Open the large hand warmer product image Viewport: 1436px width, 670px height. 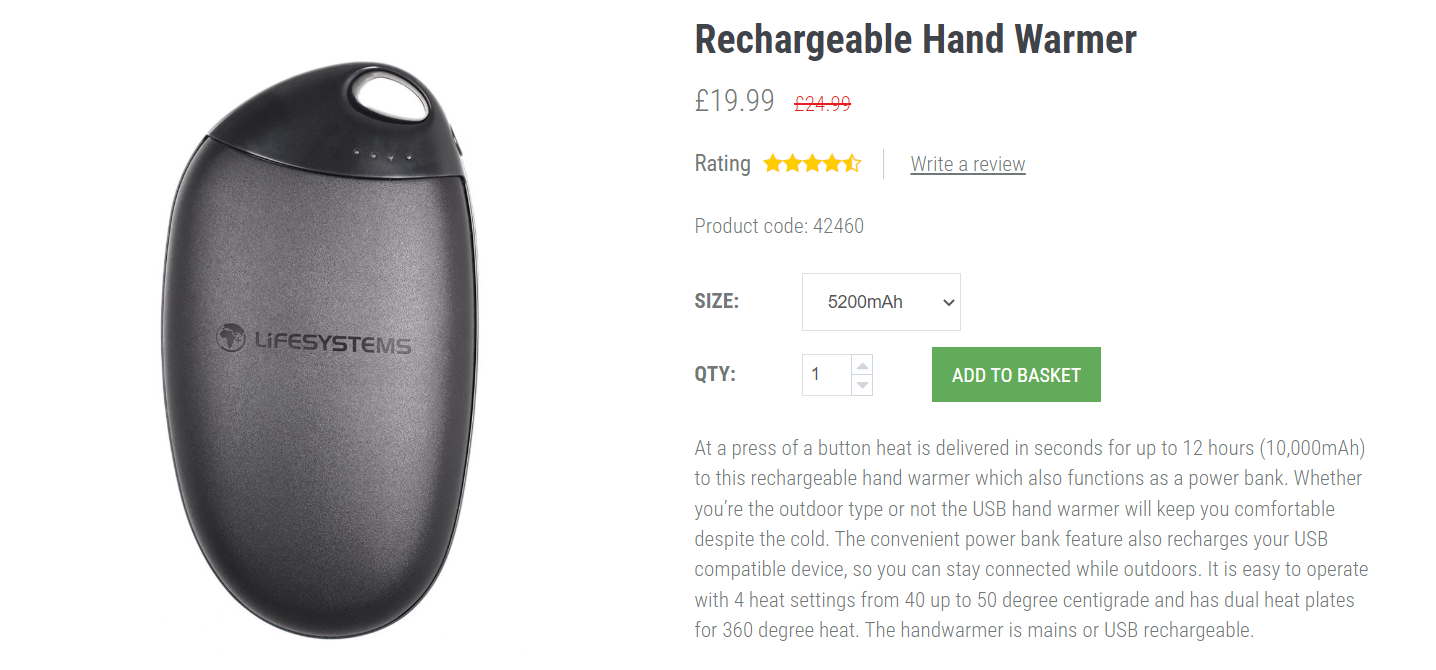click(315, 350)
